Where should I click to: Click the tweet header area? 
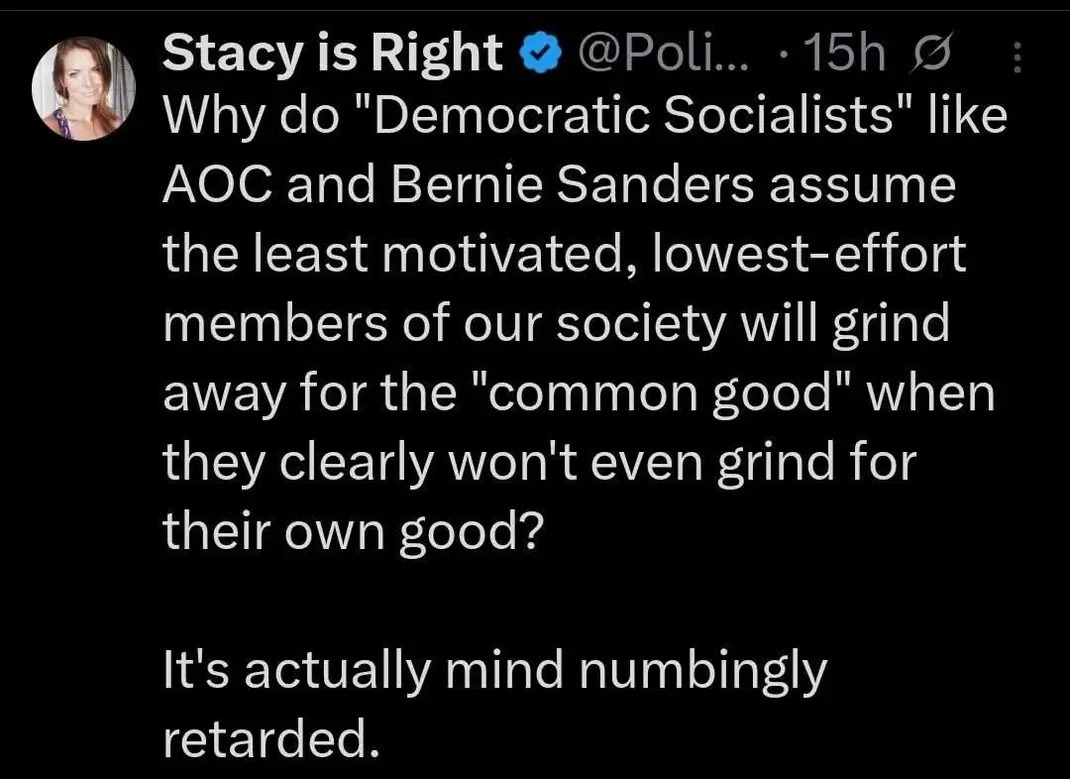click(x=500, y=52)
